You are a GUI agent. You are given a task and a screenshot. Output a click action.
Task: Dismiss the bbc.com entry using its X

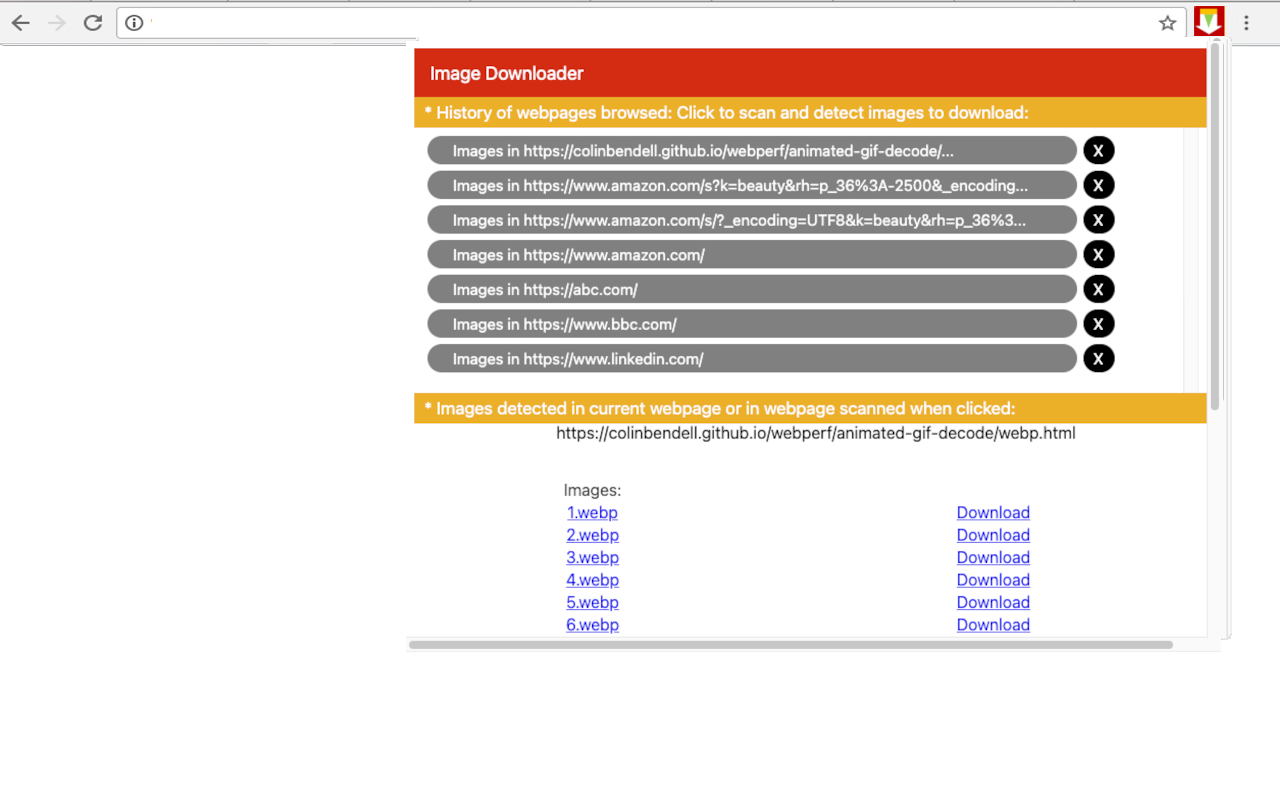pos(1098,323)
